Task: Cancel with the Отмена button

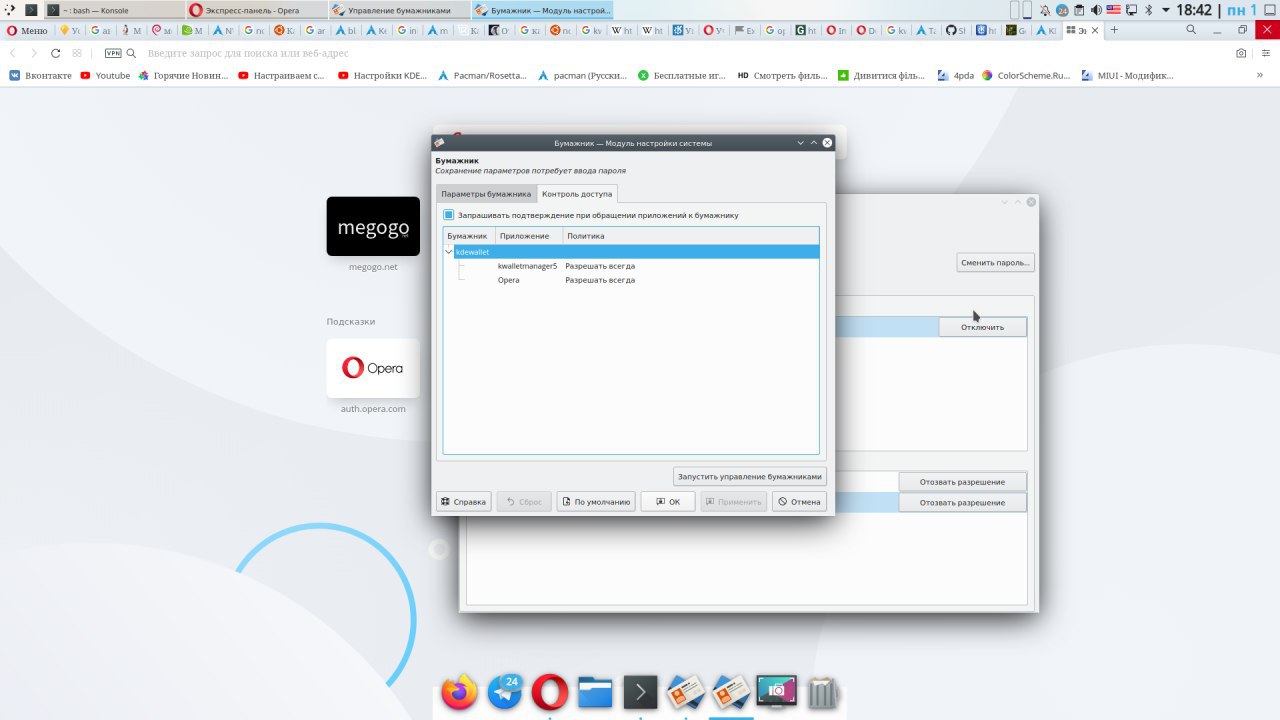Action: (x=799, y=502)
